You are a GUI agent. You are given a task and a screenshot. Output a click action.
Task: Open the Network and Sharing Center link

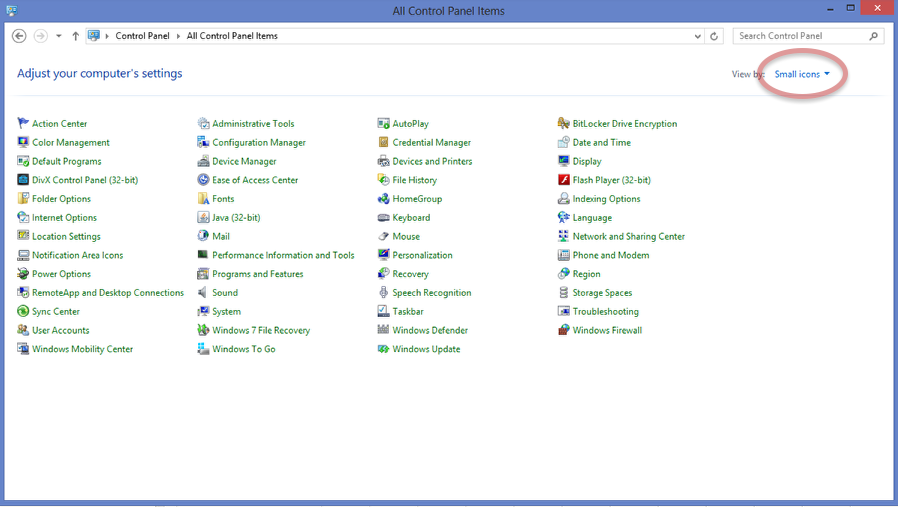pyautogui.click(x=628, y=236)
